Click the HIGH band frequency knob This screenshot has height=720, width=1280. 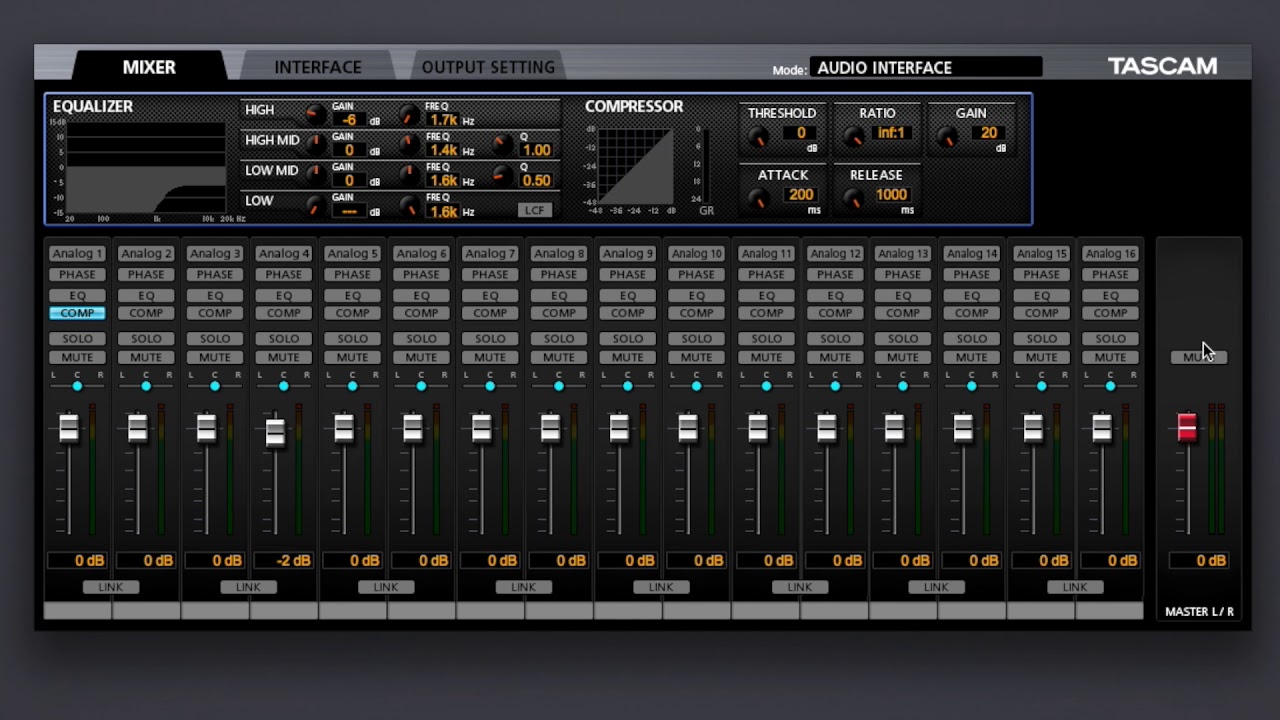click(x=409, y=116)
